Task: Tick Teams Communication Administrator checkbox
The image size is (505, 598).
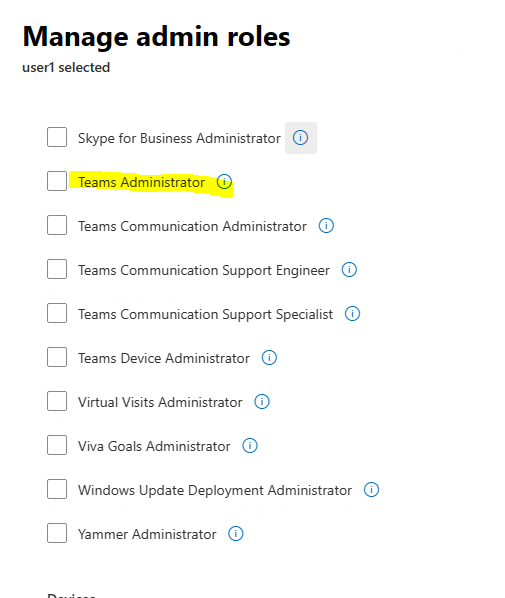Action: tap(57, 225)
